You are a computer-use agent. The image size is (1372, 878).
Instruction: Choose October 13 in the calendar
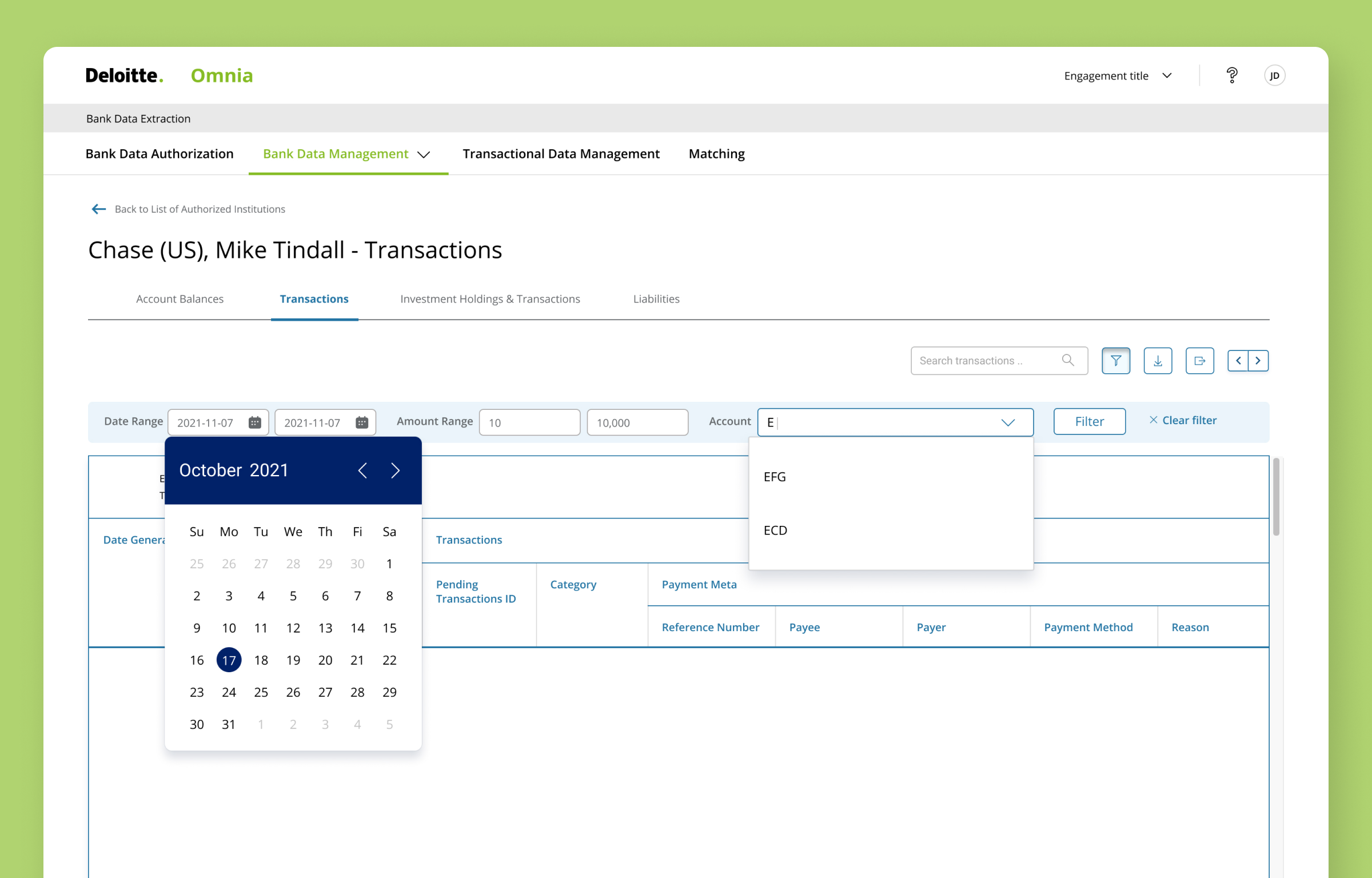pyautogui.click(x=325, y=628)
